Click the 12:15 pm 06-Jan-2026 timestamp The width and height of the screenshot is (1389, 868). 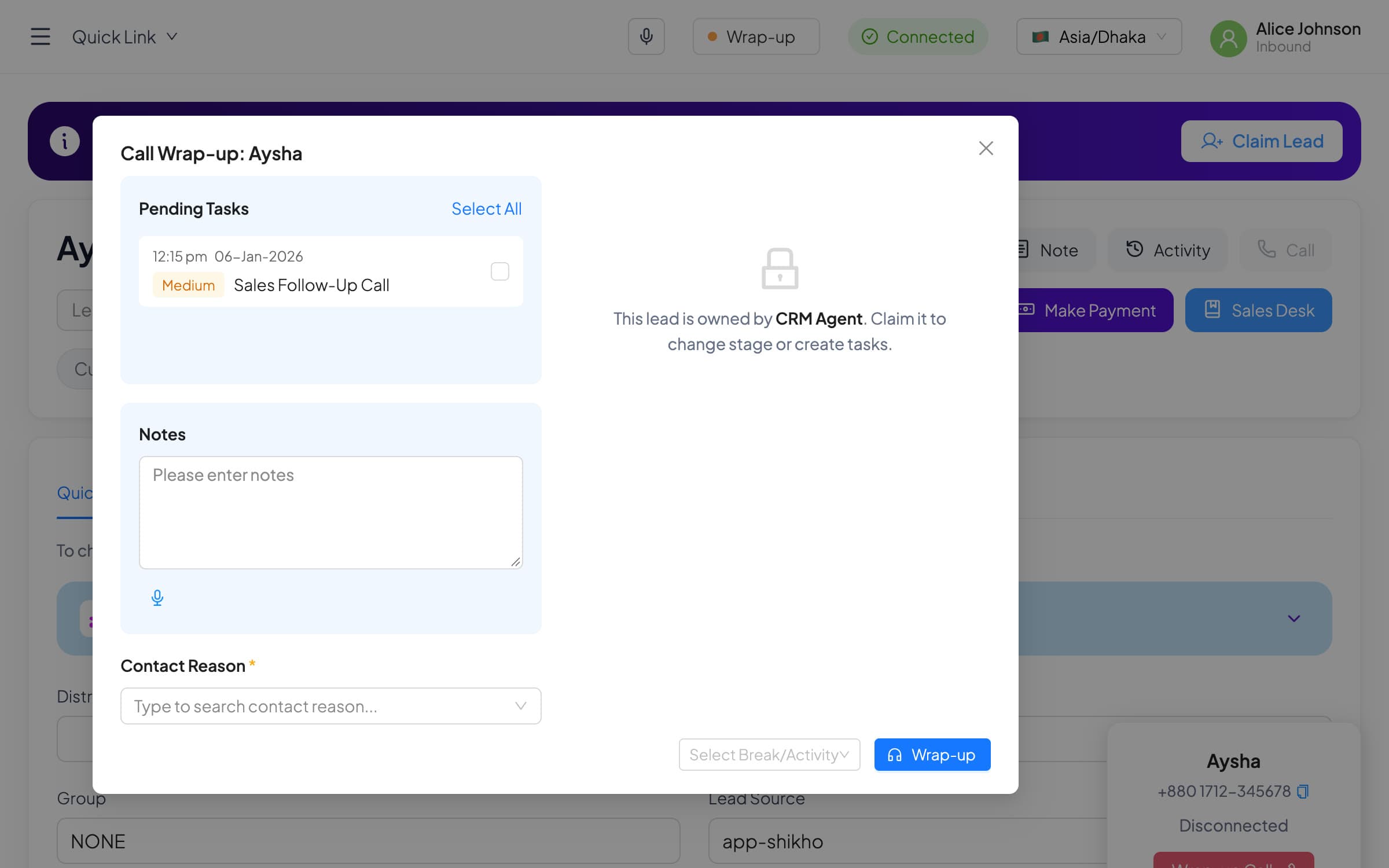point(228,256)
